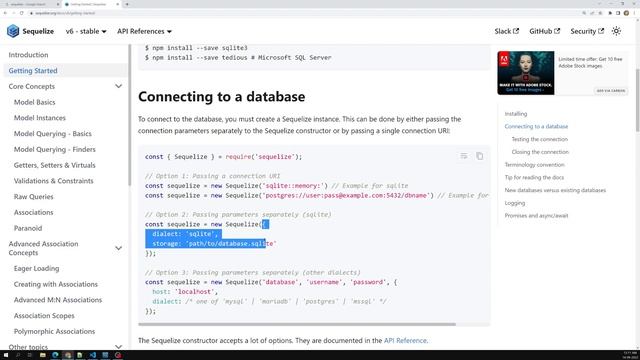Jump to Installing section in contents

click(x=516, y=113)
